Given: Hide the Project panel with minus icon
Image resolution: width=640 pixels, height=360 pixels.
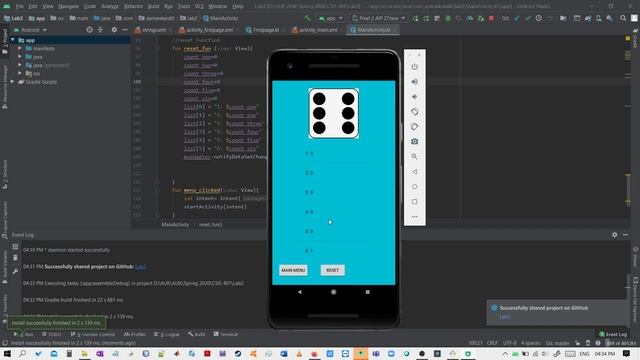Looking at the screenshot, I should 125,30.
